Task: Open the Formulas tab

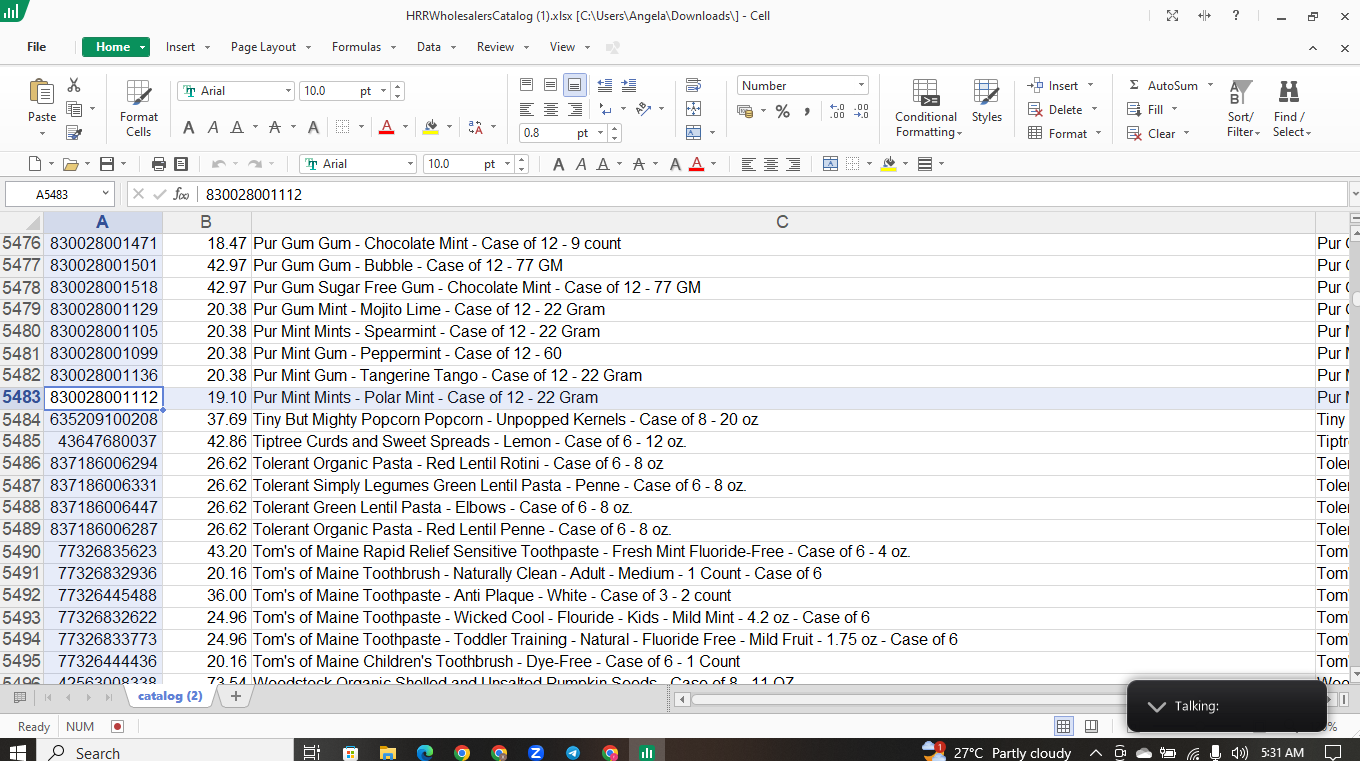Action: coord(357,47)
